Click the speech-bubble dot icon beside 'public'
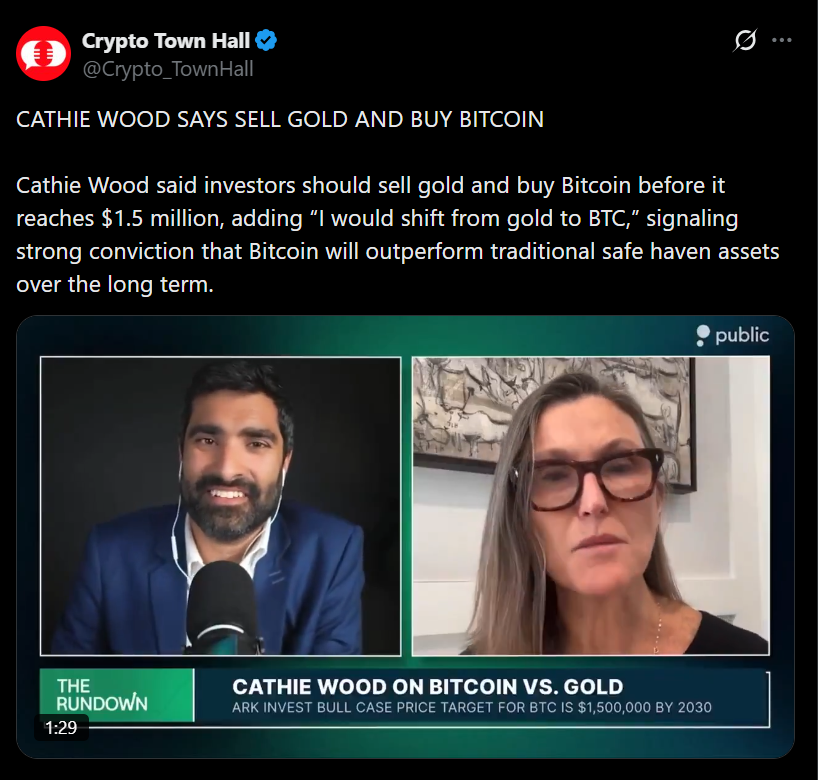 [x=703, y=335]
